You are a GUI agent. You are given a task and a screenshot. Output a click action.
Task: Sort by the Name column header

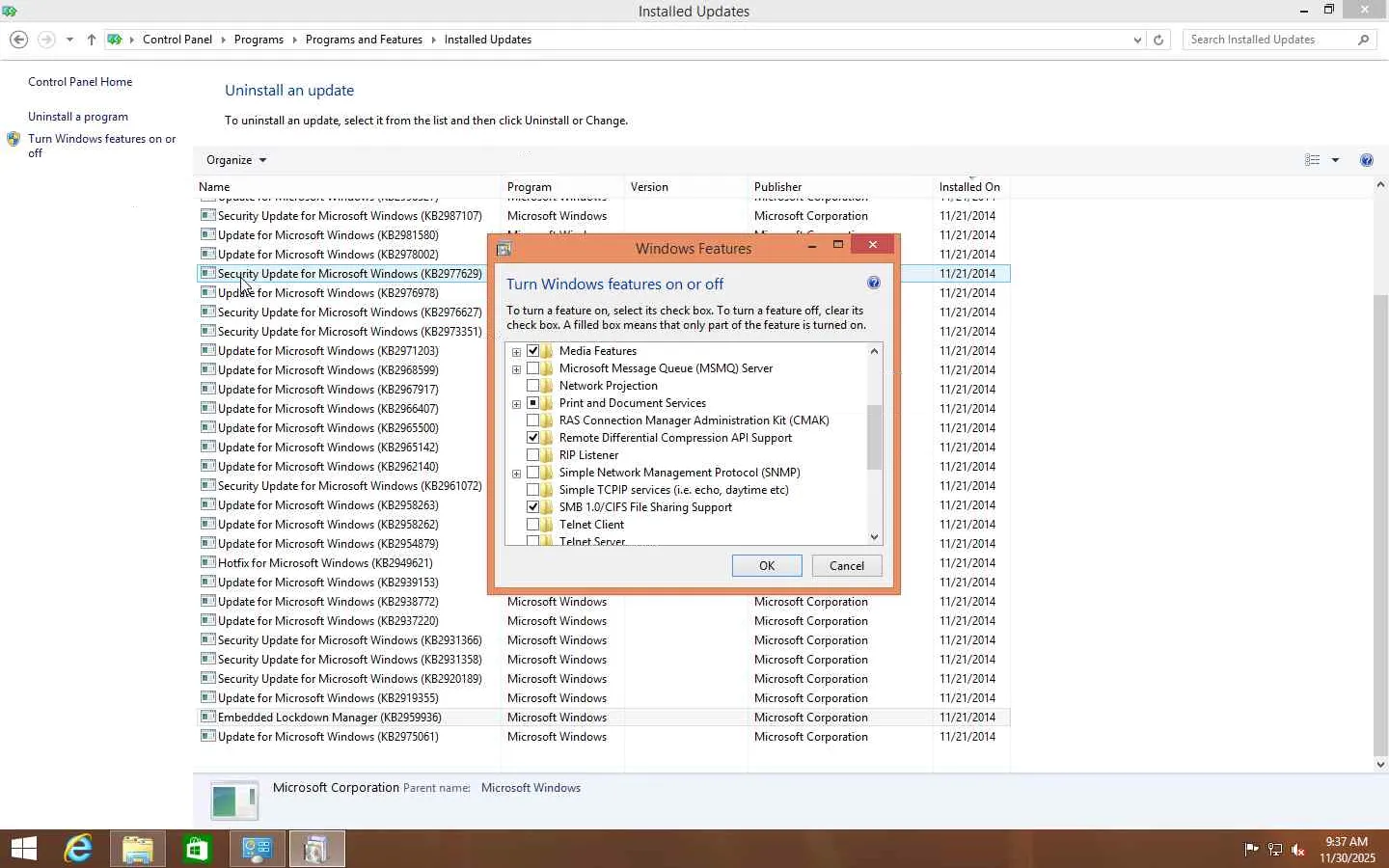(x=347, y=187)
